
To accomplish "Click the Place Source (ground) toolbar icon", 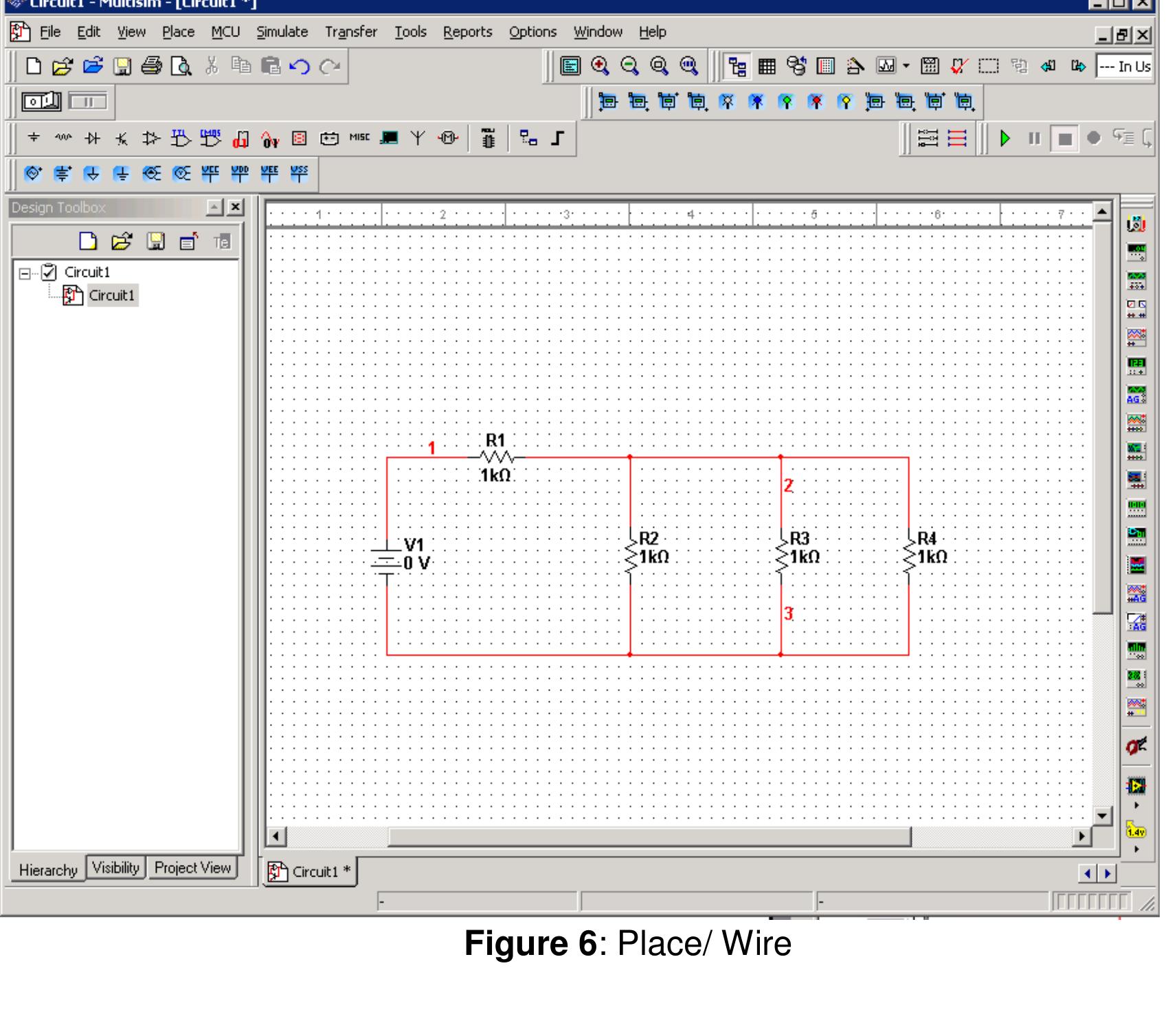I will tap(33, 138).
